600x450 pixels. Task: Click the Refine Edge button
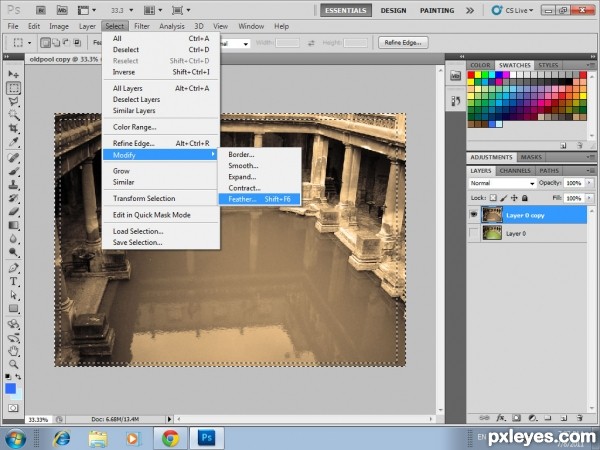pyautogui.click(x=403, y=42)
